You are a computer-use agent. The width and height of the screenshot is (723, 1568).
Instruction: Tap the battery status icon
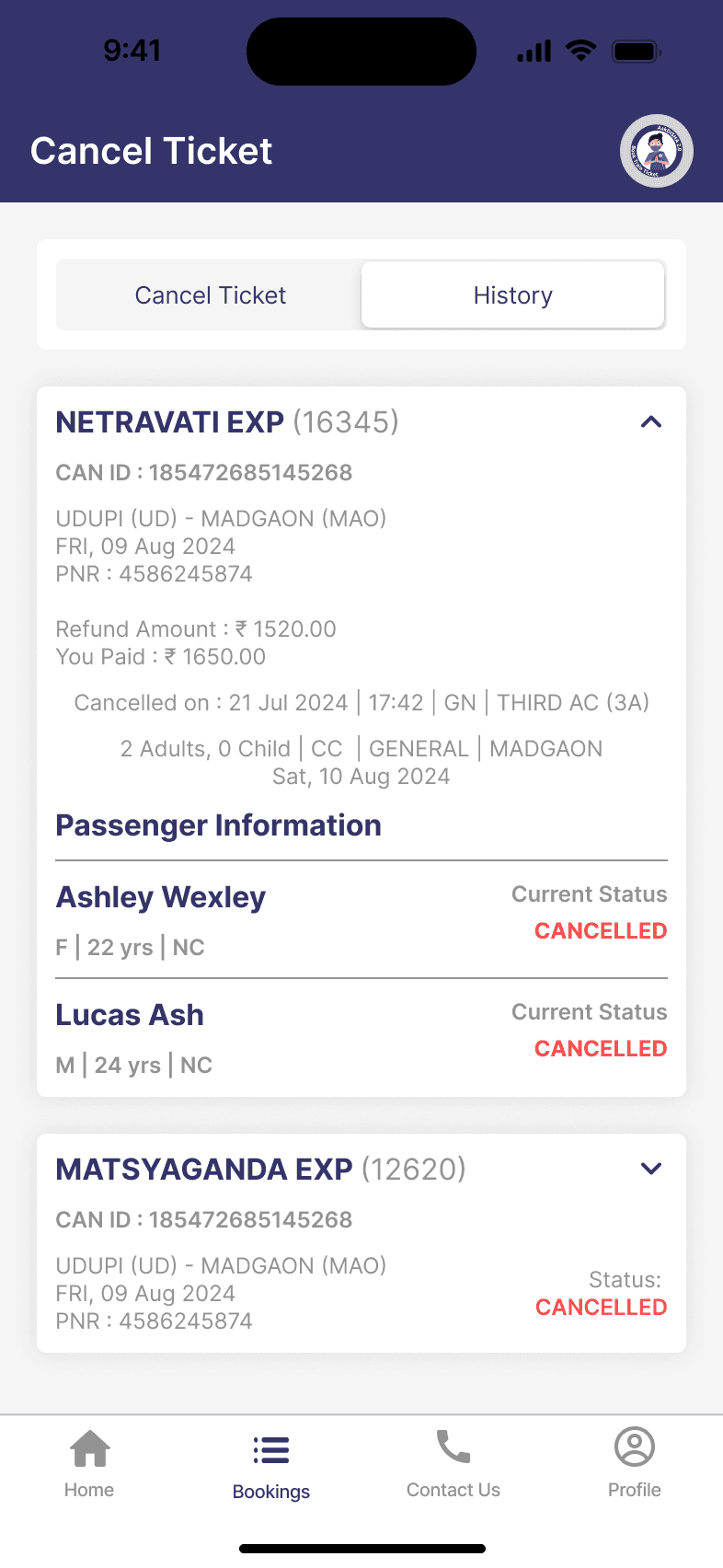(x=637, y=52)
